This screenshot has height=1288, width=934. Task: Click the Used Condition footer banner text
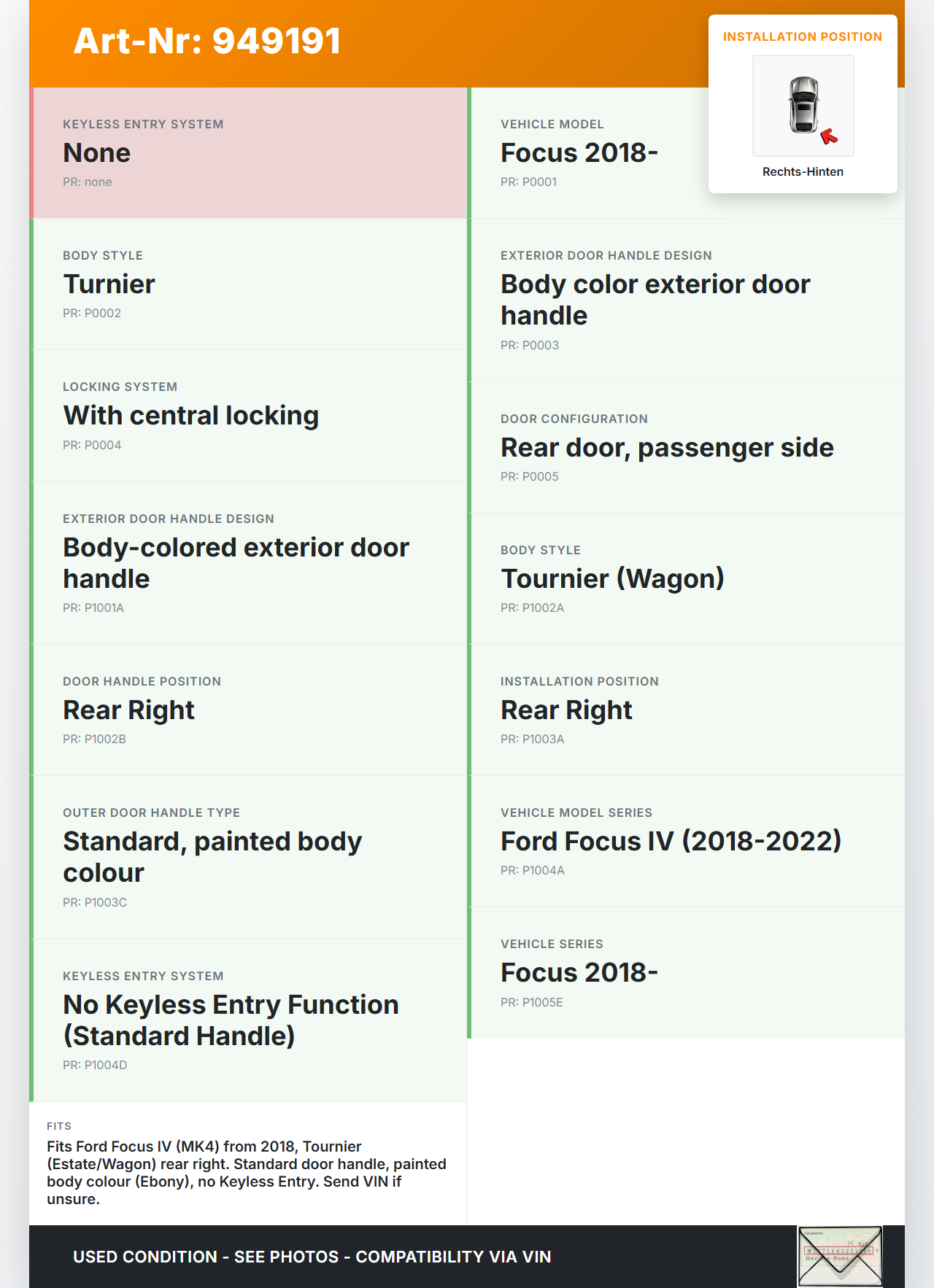[312, 1257]
